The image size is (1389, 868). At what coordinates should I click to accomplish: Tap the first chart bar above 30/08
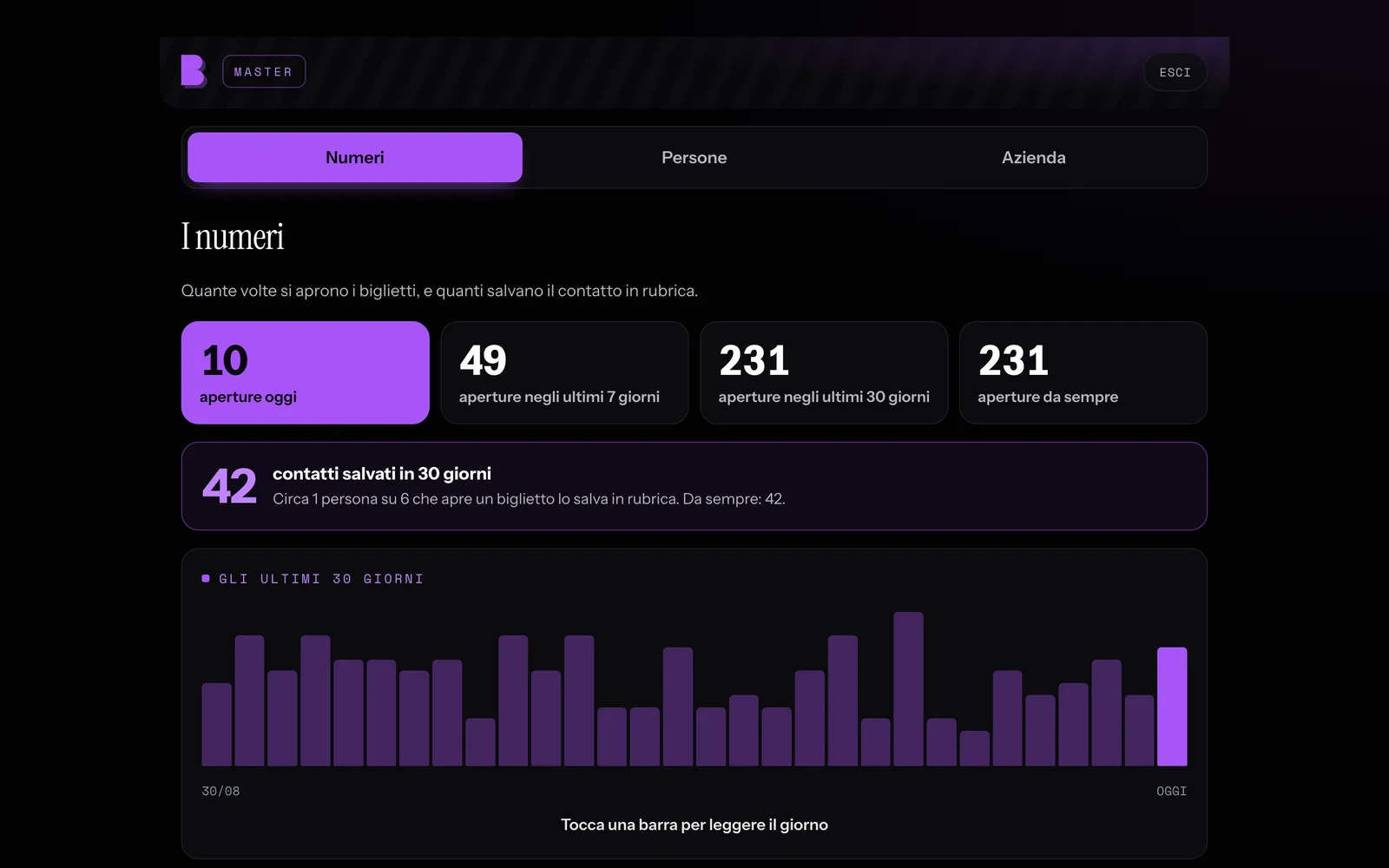point(217,725)
